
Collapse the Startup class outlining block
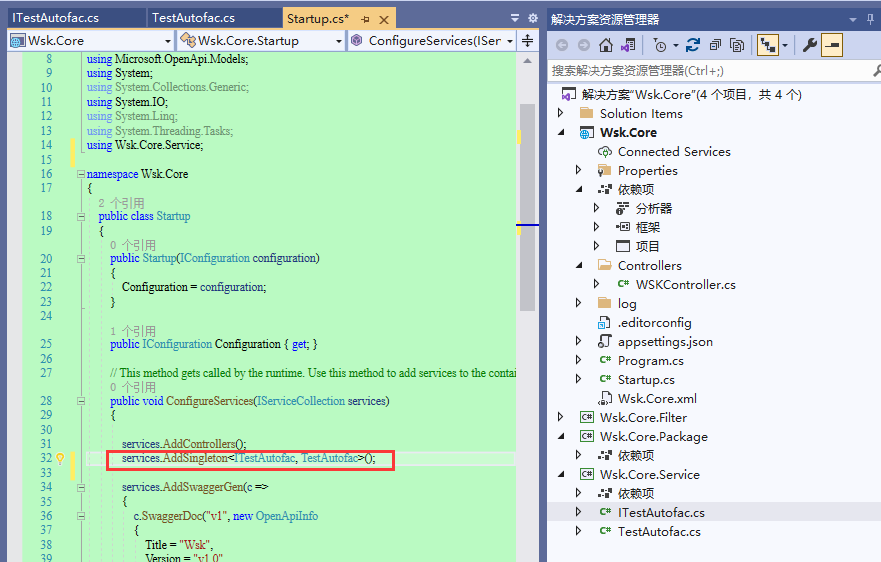[x=81, y=216]
